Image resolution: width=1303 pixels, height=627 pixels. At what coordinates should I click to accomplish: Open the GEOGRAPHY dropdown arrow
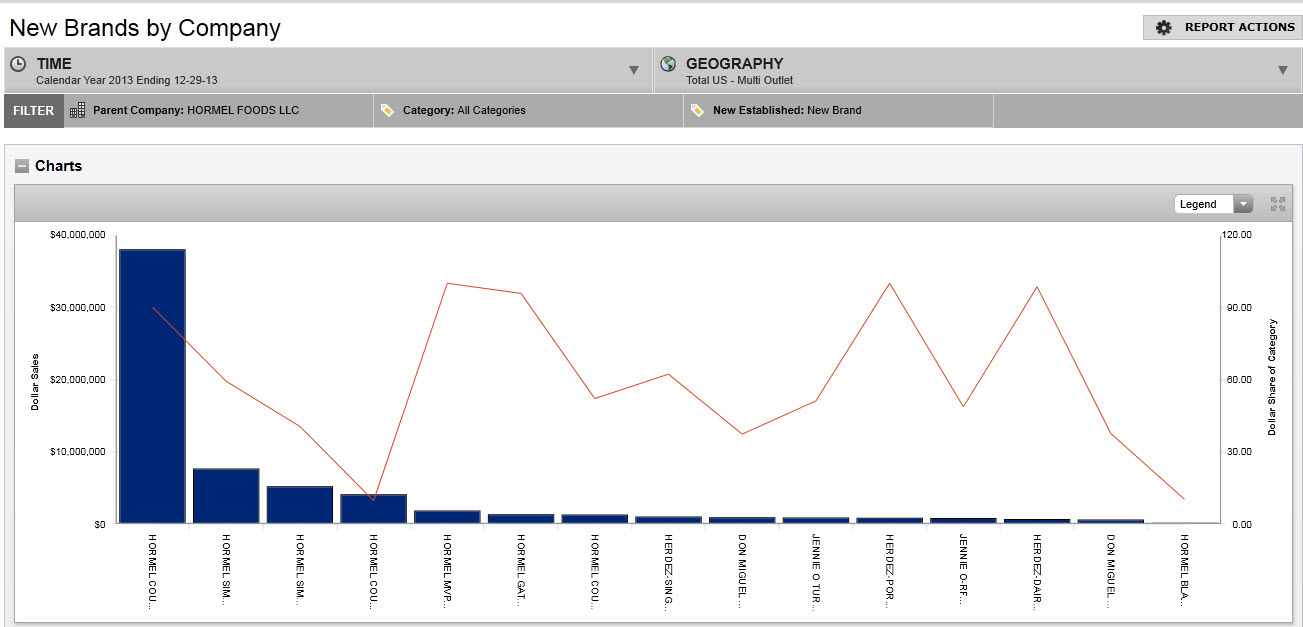tap(1282, 70)
